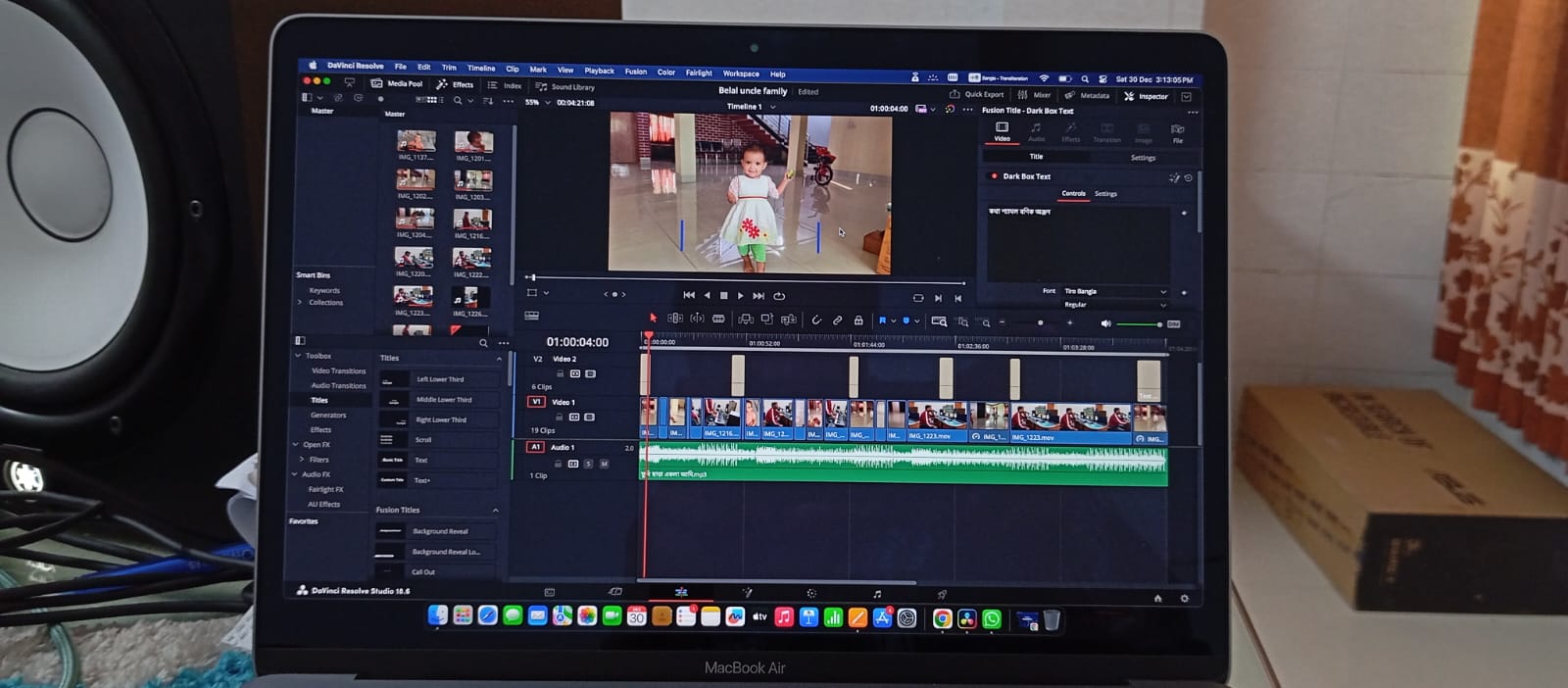The height and width of the screenshot is (688, 1568).
Task: Select the arrow Selection Mode tool
Action: (x=653, y=319)
